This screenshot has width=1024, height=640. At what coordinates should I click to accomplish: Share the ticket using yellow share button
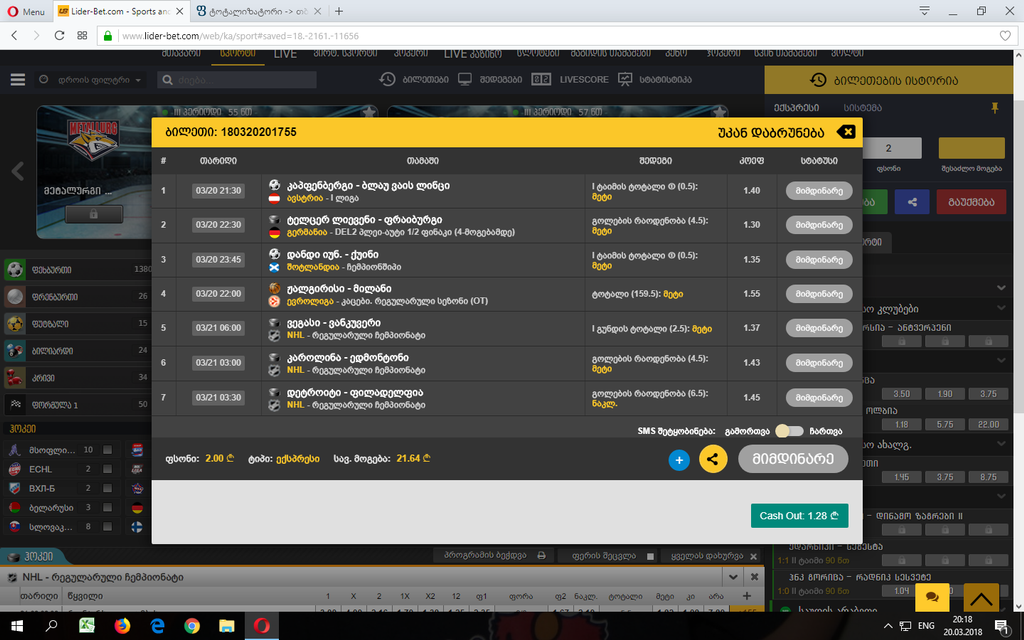pyautogui.click(x=713, y=459)
